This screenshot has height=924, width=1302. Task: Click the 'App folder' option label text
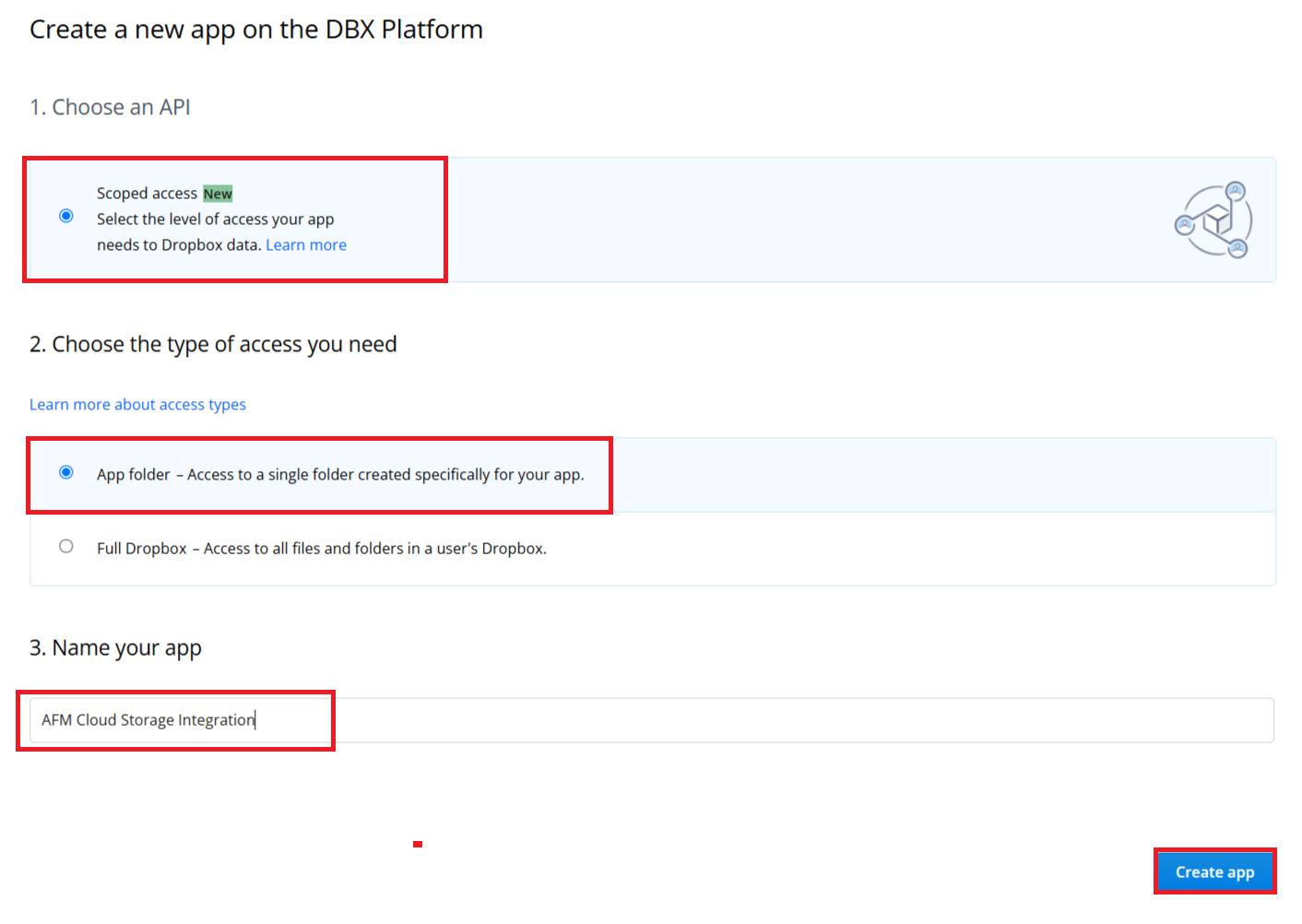tap(134, 475)
